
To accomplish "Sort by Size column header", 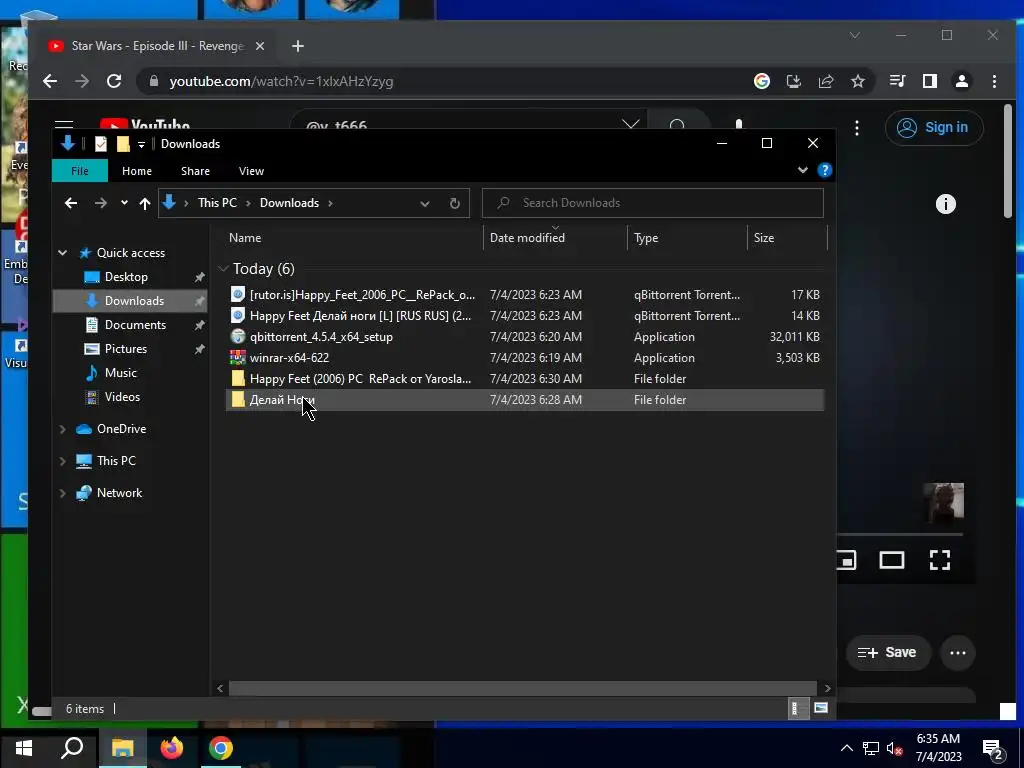I will point(787,238).
